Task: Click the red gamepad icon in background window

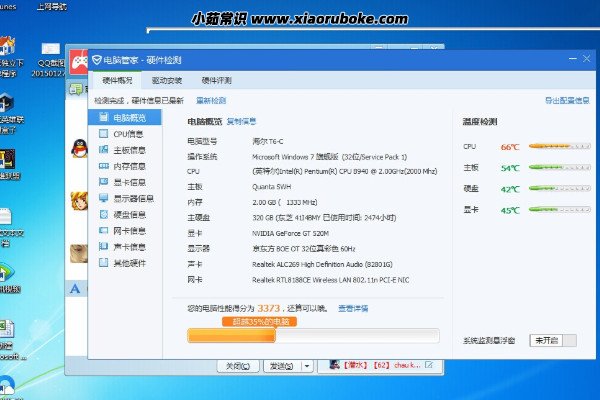Action: pyautogui.click(x=79, y=61)
